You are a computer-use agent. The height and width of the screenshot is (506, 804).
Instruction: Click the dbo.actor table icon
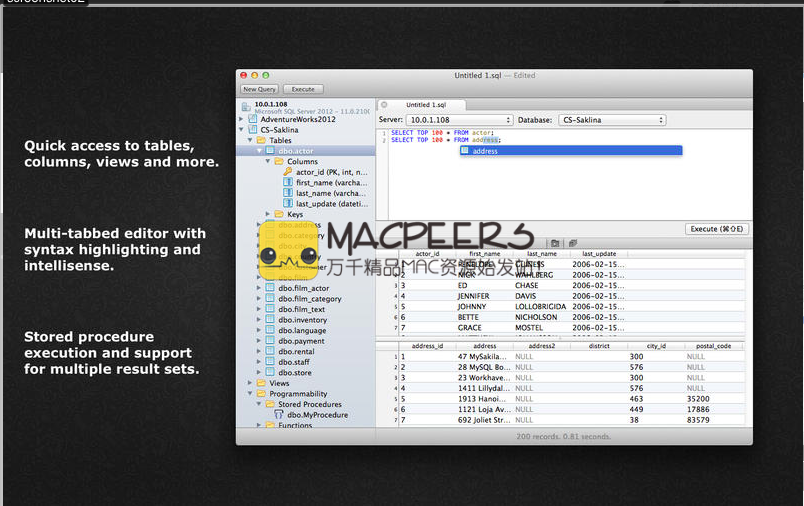pos(270,151)
